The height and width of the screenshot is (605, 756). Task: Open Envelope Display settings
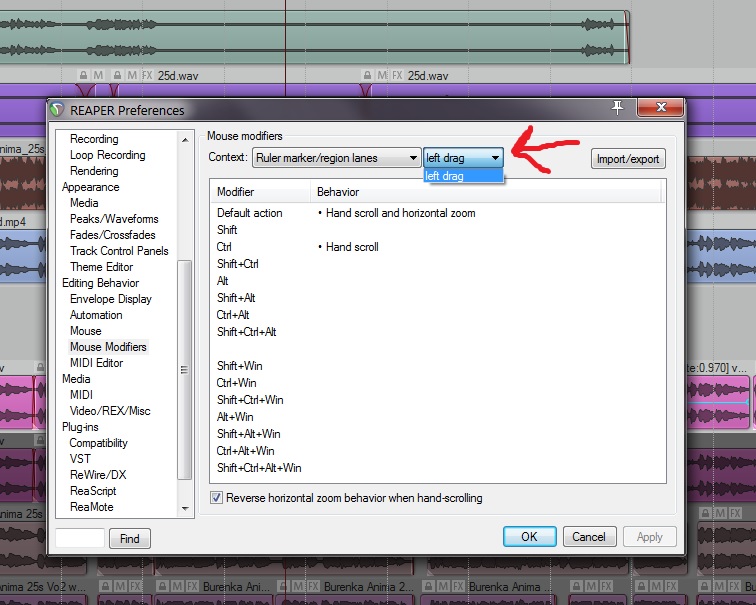pos(111,299)
